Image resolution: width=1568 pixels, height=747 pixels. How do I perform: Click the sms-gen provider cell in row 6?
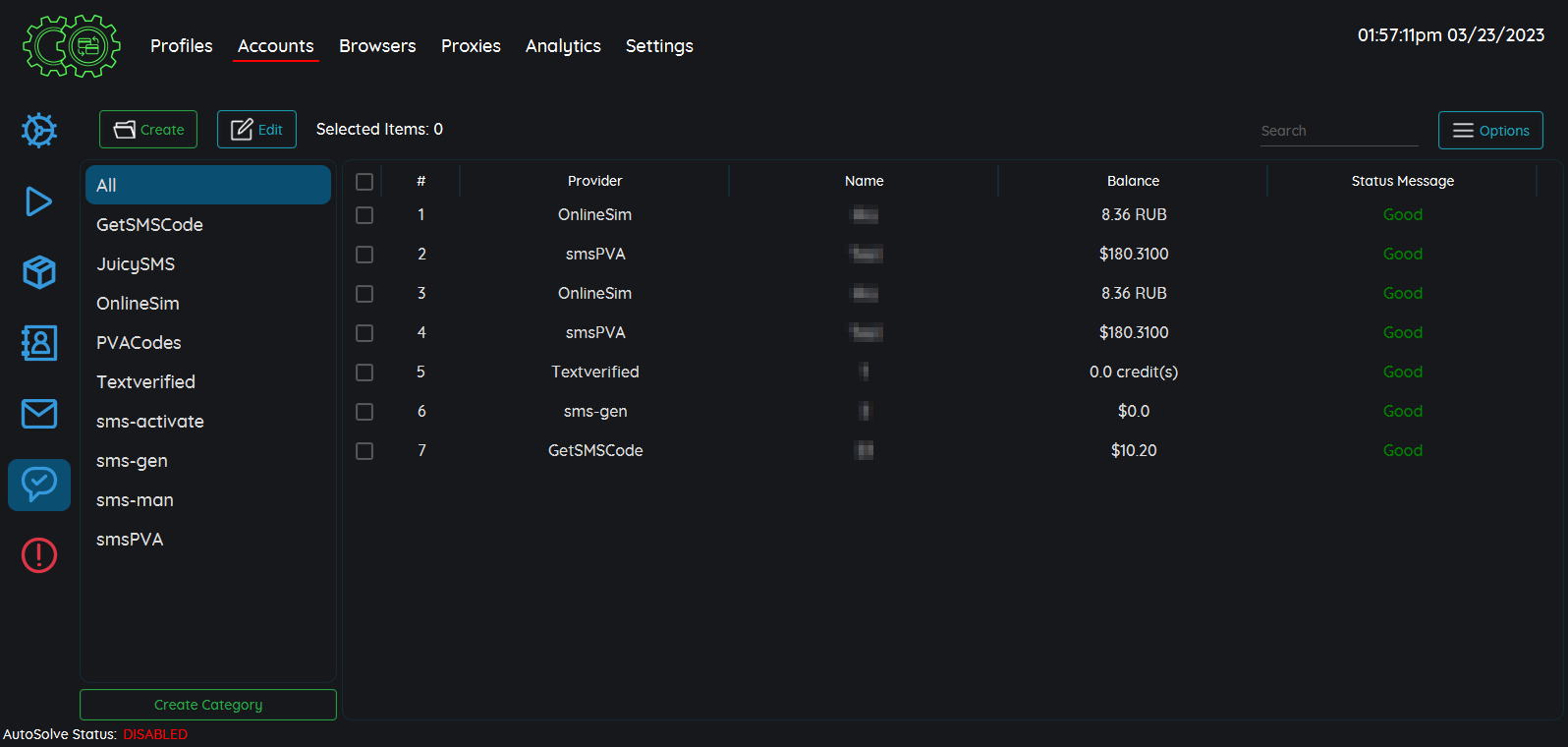[594, 411]
